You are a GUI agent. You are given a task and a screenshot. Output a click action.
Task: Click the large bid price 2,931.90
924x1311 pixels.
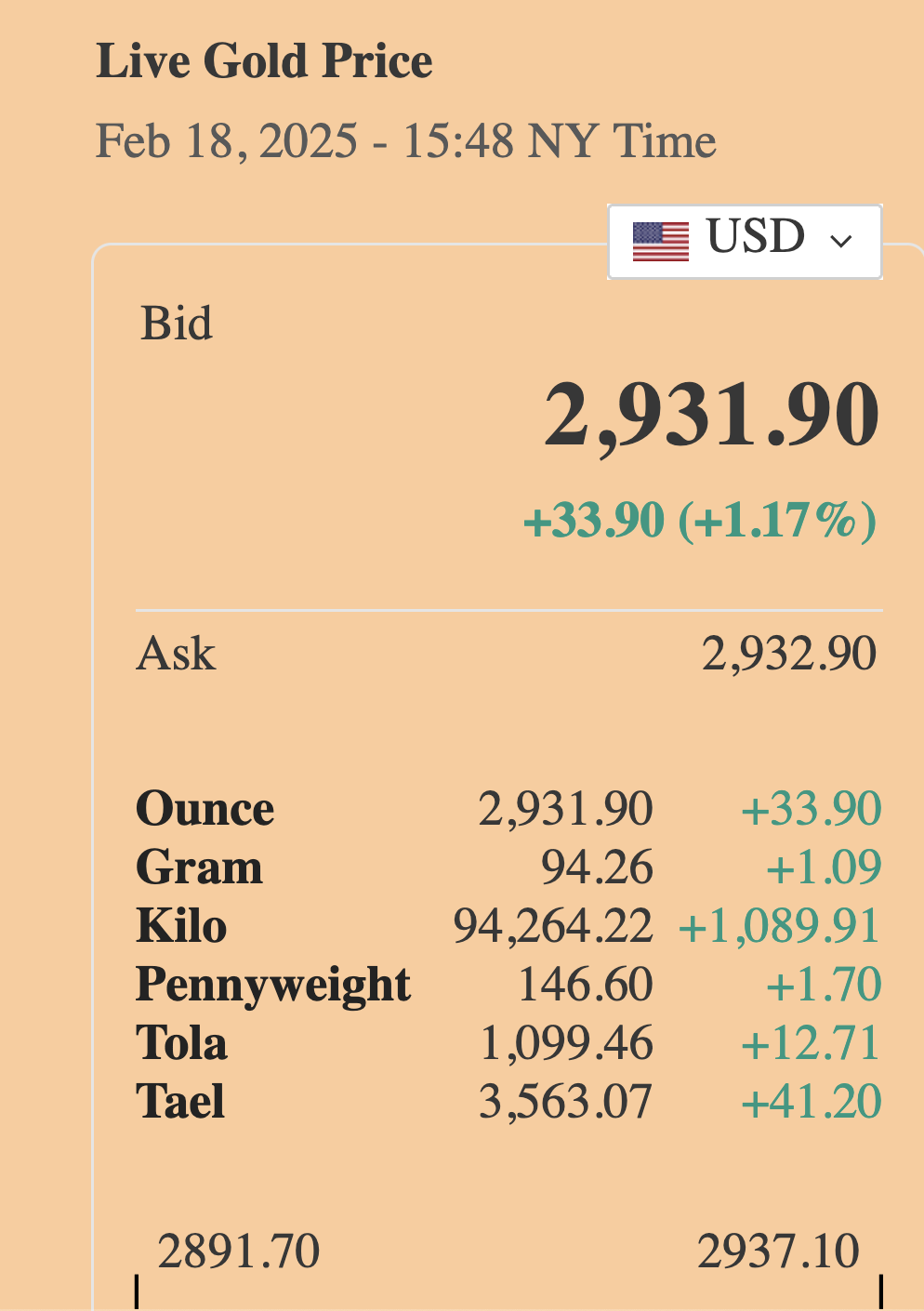(x=711, y=415)
